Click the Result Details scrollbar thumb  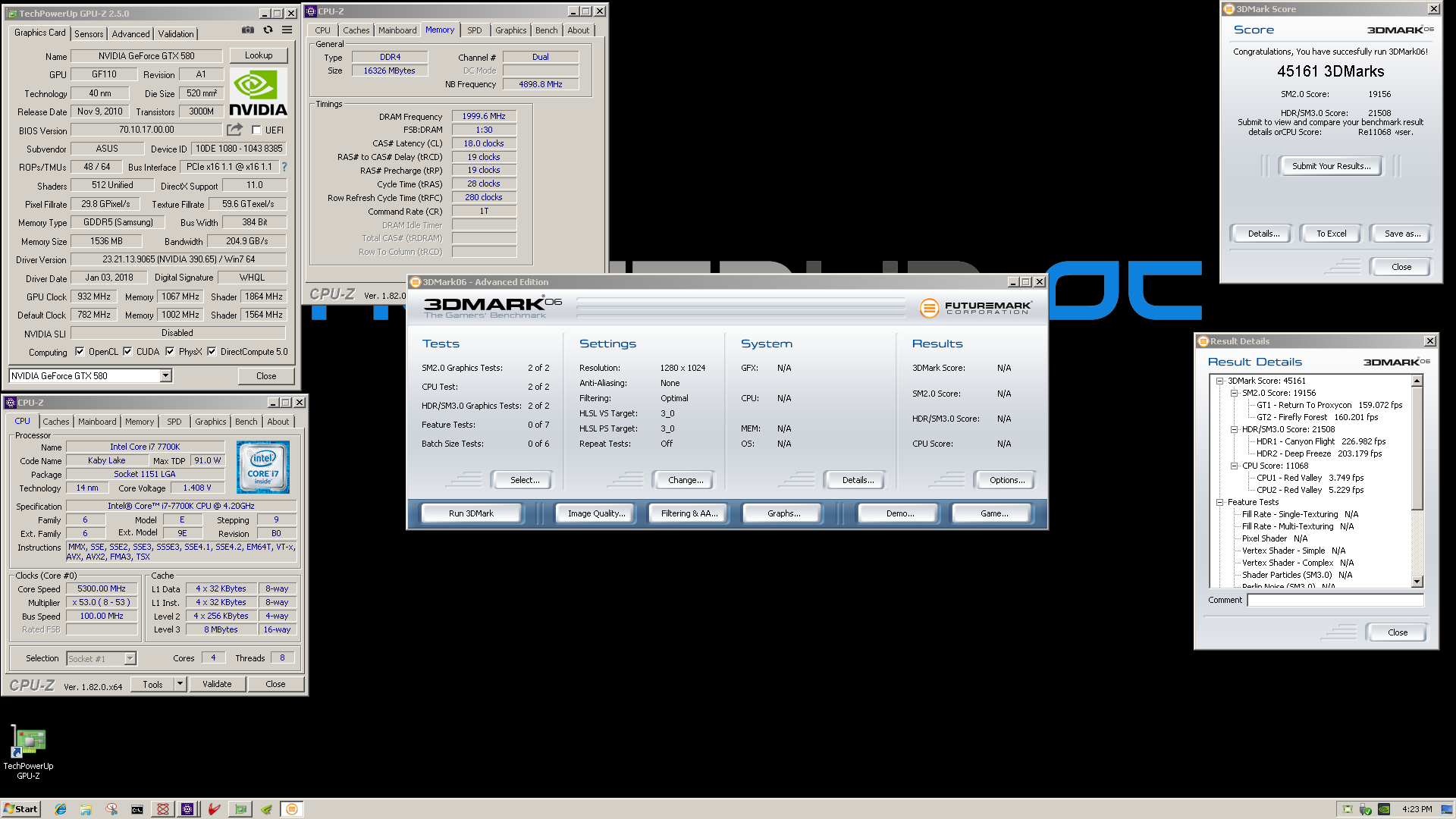[1417, 447]
